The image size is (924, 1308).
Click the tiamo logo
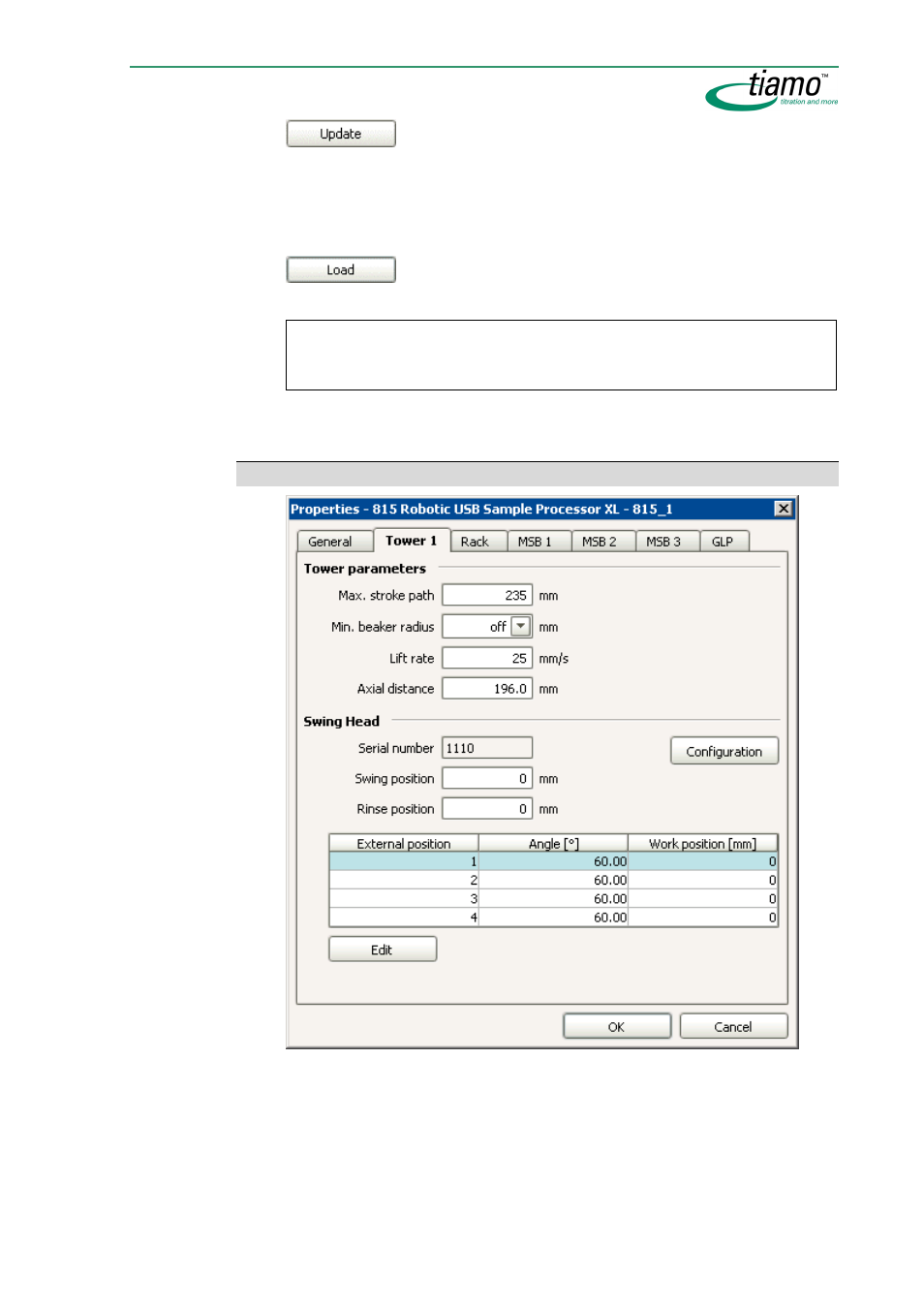[772, 90]
